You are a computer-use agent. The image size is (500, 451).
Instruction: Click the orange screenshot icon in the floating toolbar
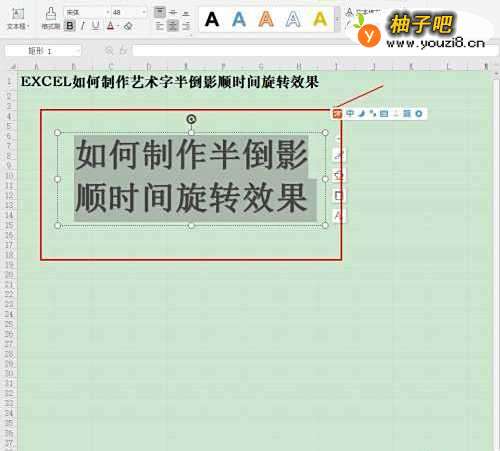click(337, 114)
